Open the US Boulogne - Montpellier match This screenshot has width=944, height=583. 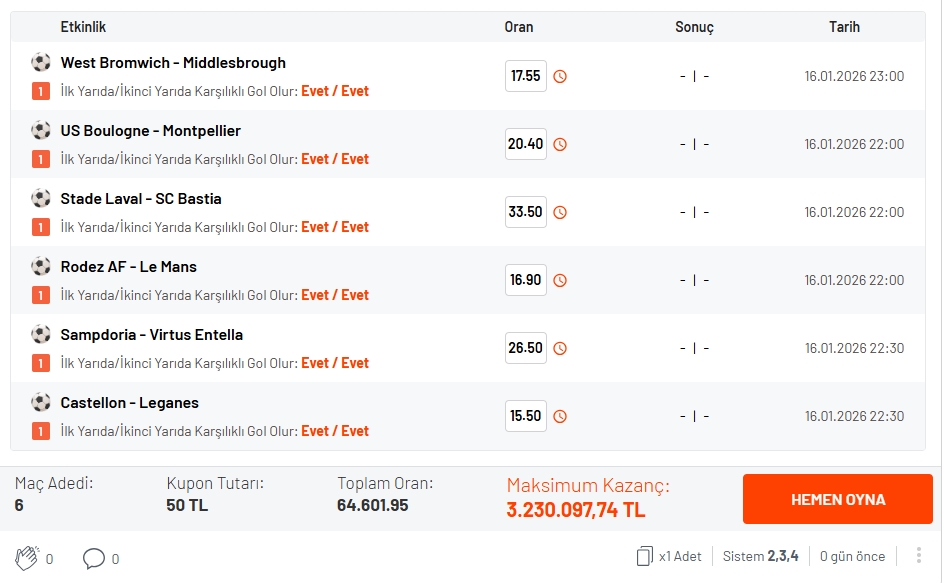pos(150,131)
